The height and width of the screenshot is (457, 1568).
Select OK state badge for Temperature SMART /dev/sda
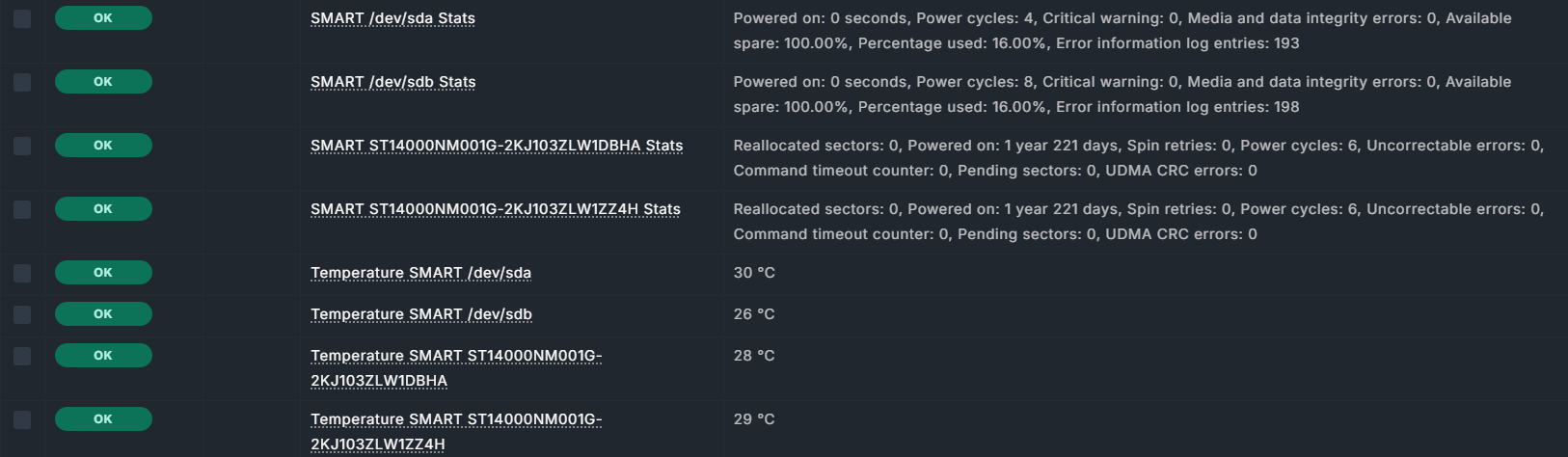coord(103,273)
